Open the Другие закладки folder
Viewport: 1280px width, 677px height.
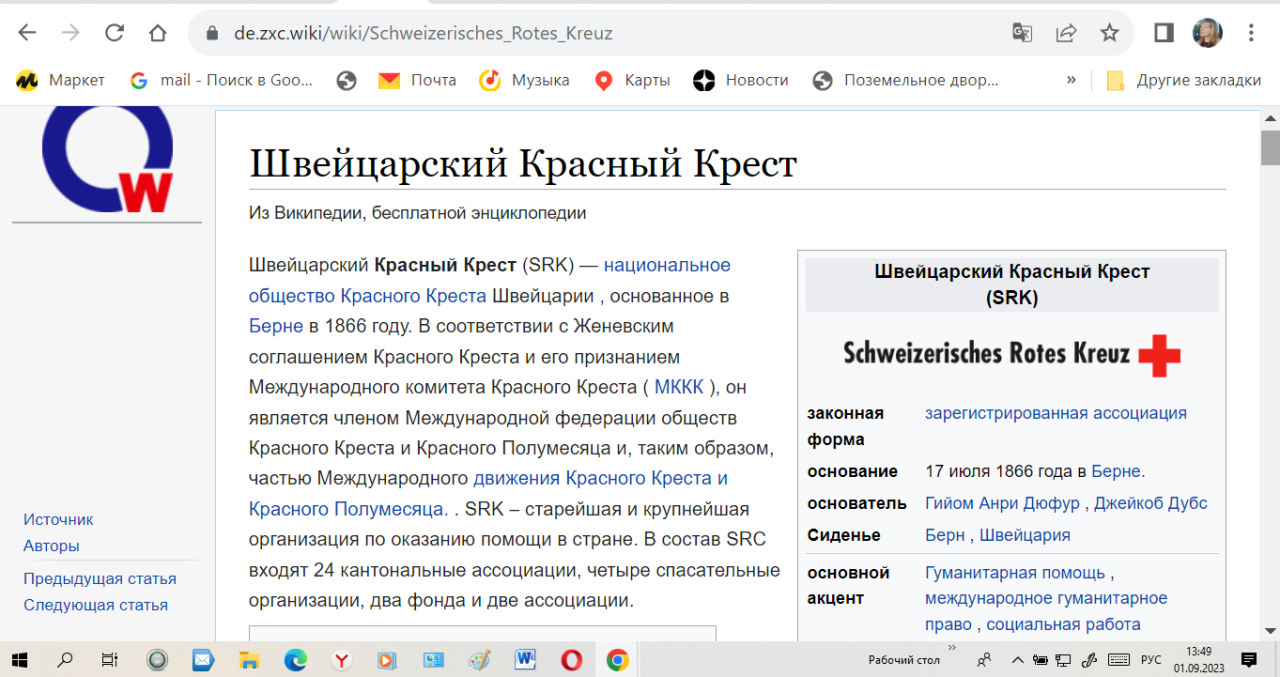[x=1184, y=81]
